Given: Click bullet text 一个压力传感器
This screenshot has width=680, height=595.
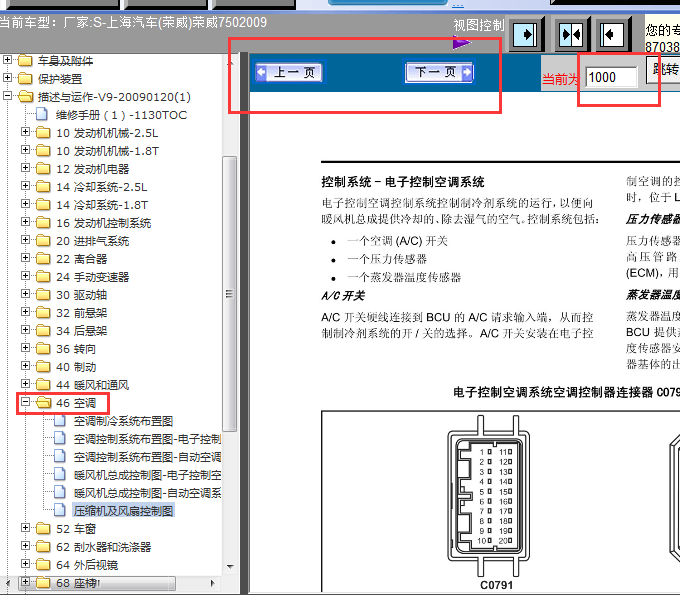Looking at the screenshot, I should (387, 259).
